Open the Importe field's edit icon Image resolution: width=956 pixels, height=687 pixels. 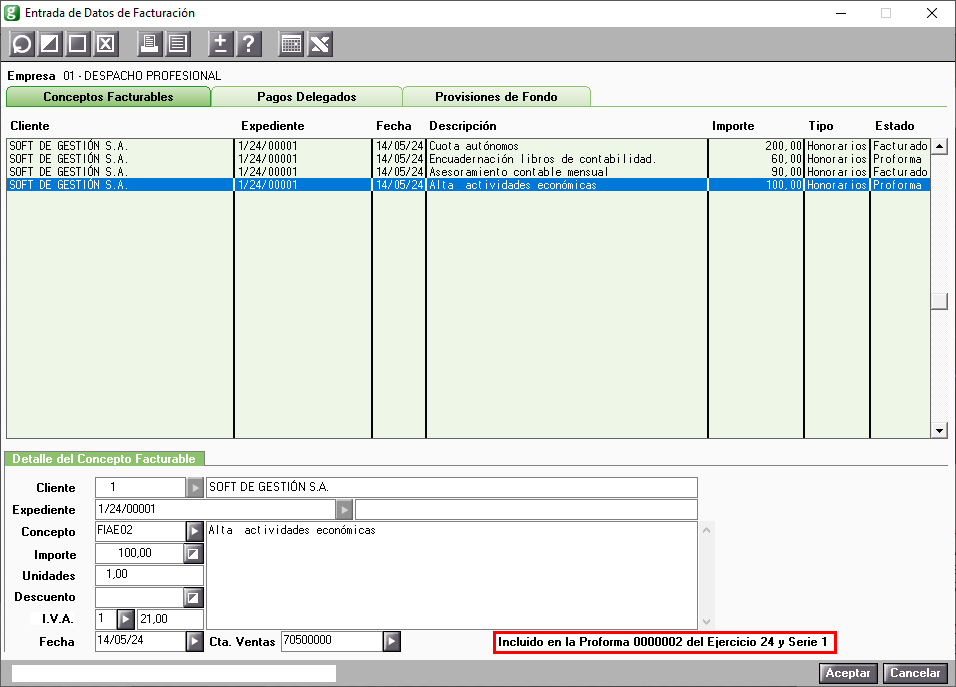click(193, 554)
